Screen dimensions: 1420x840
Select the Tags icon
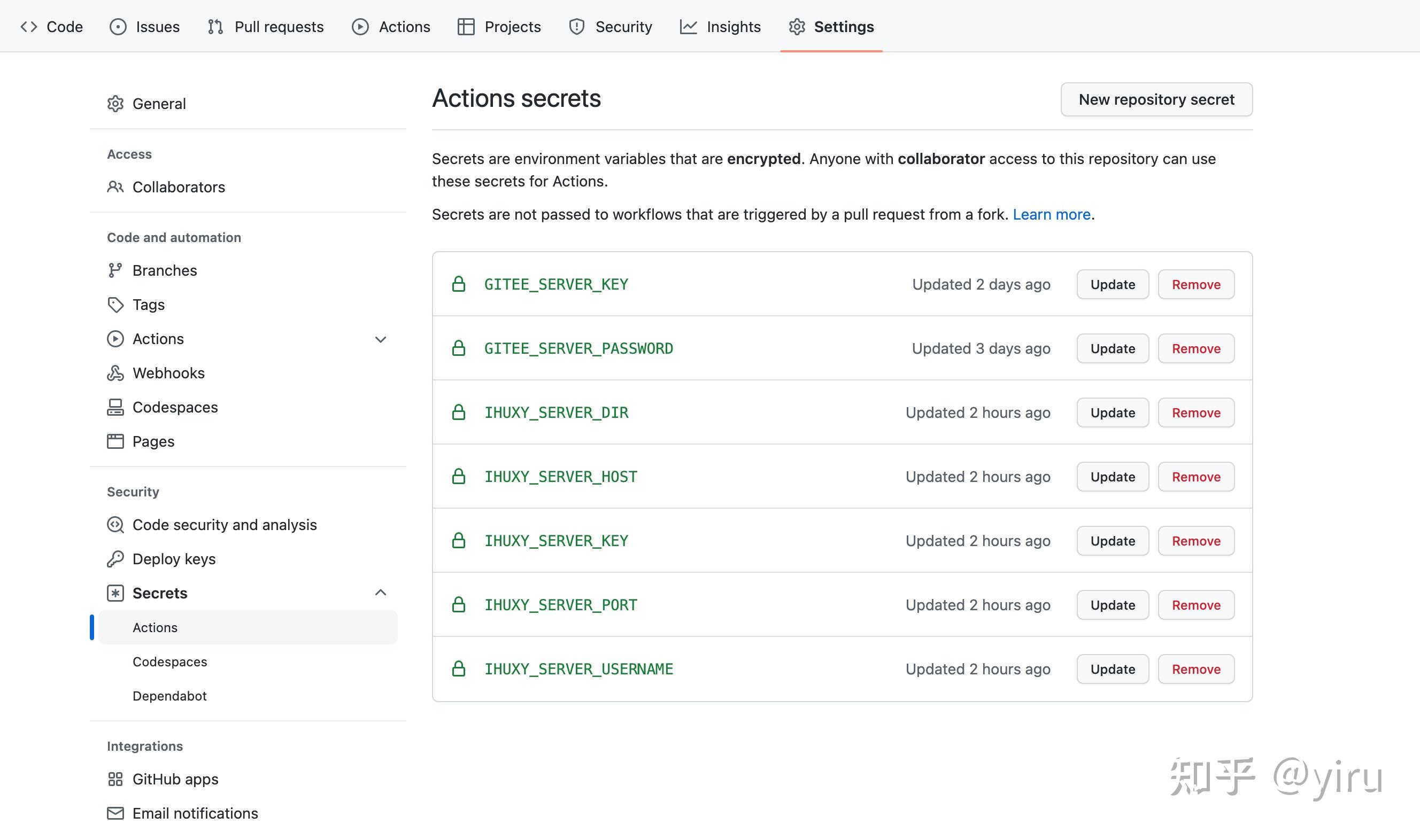pos(115,305)
